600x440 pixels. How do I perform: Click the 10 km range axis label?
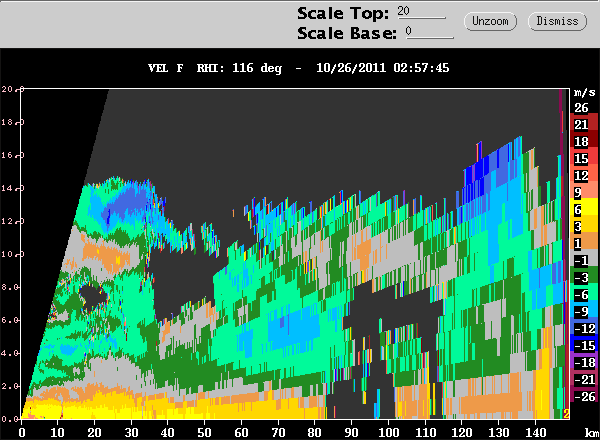(58, 433)
